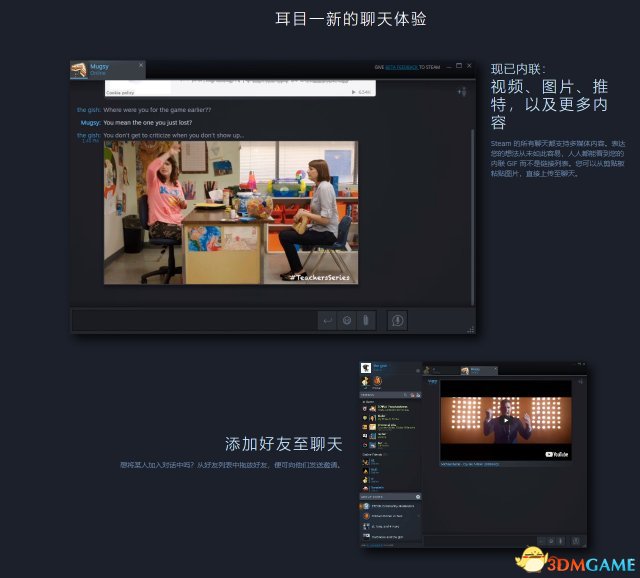
Task: Click the classroom GIF in the chat
Action: point(231,212)
